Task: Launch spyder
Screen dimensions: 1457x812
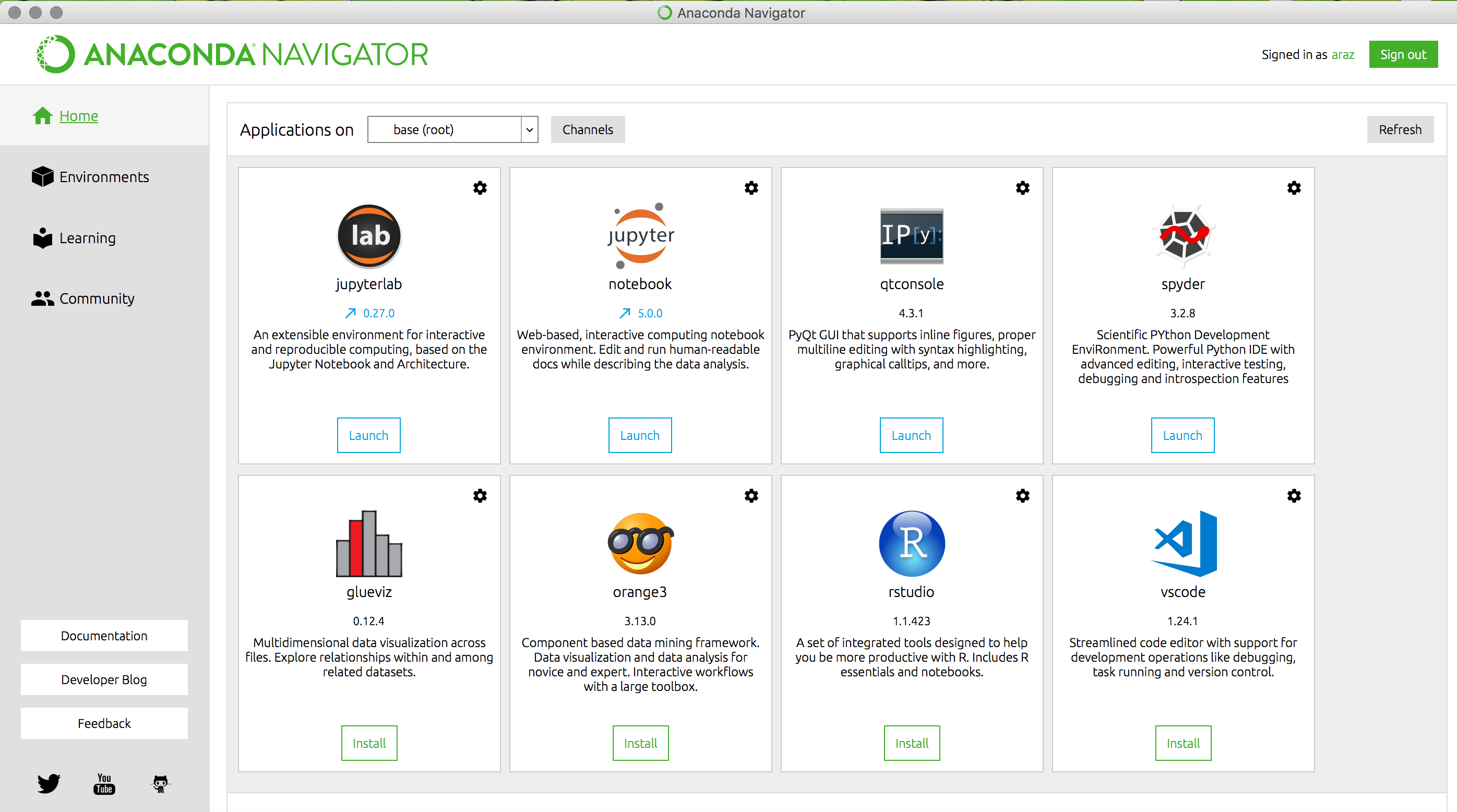Action: (1183, 435)
